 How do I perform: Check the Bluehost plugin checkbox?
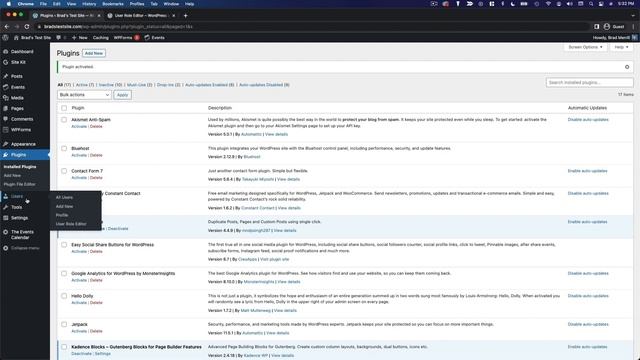(x=64, y=149)
